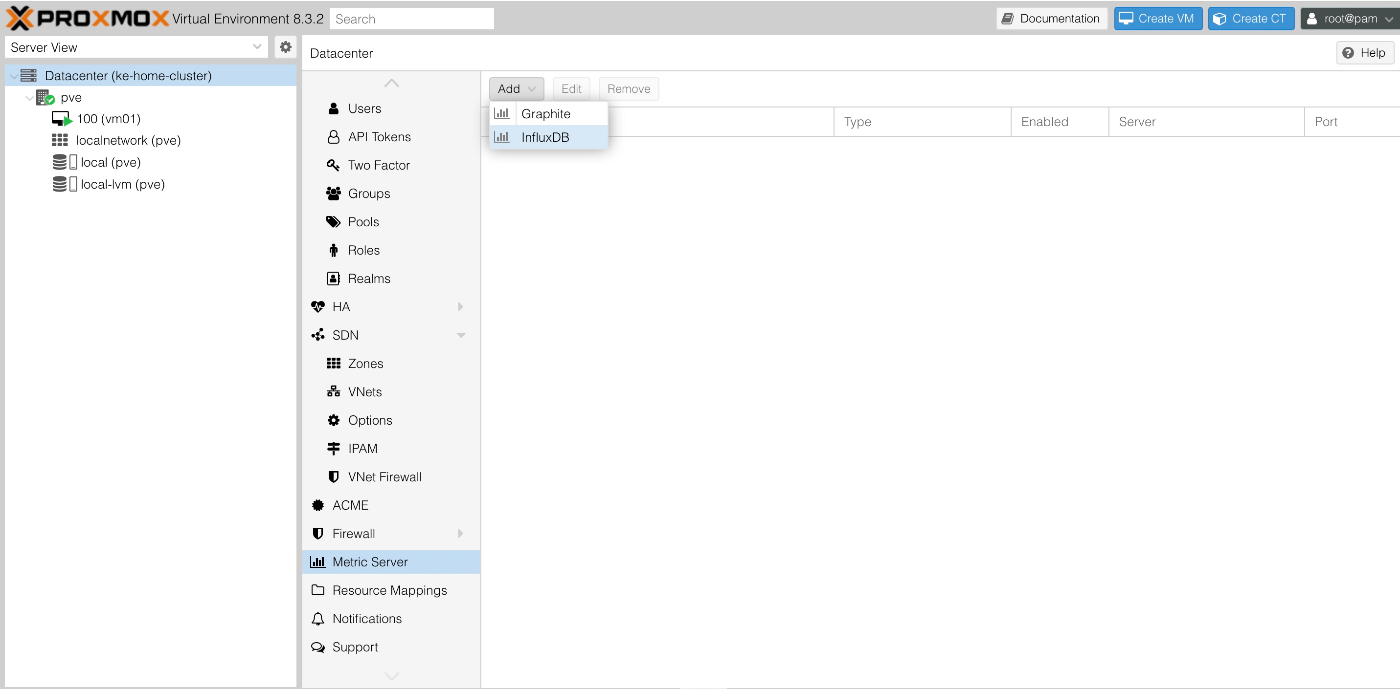Sort by the Enabled column header
Screen dimensions: 1400x689
(x=1060, y=122)
